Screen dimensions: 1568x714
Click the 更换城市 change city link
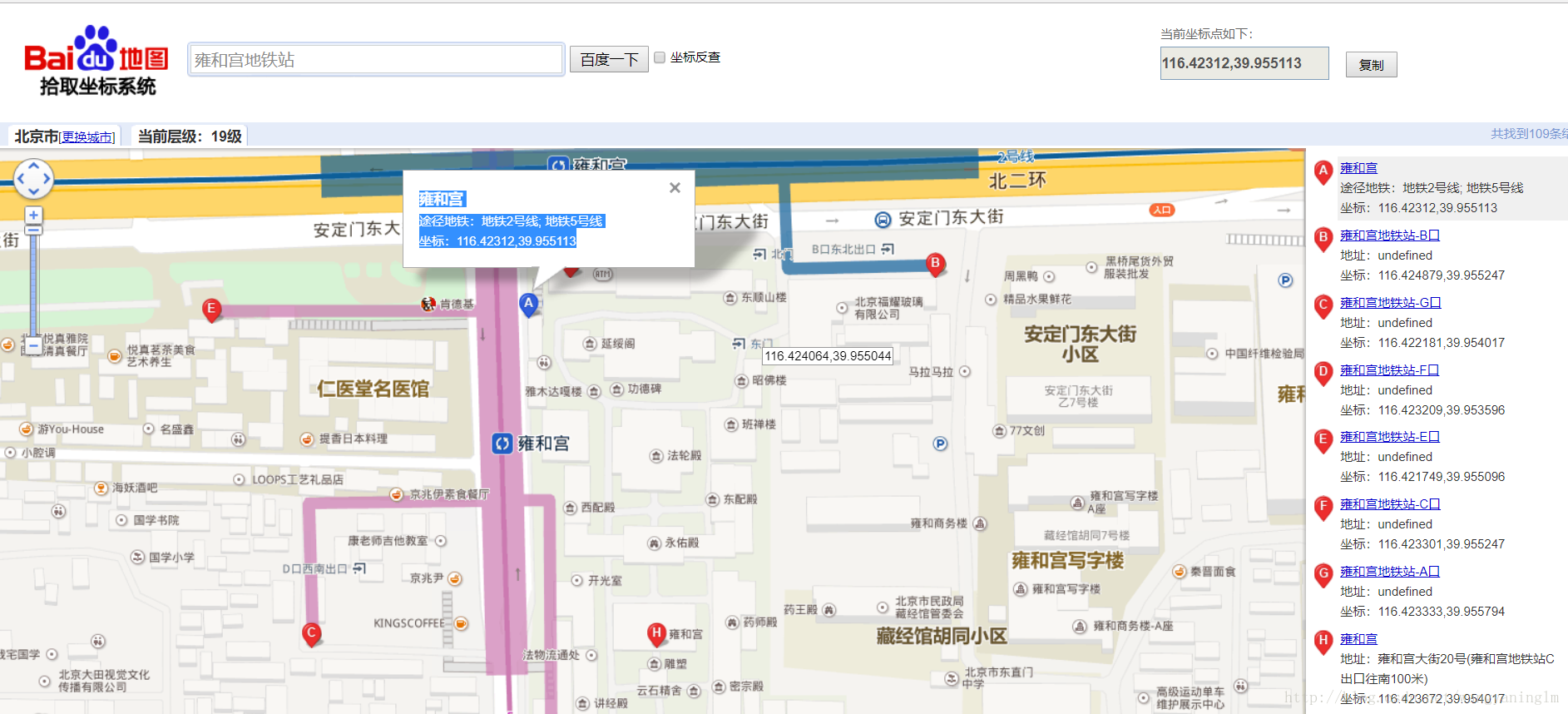click(x=88, y=137)
